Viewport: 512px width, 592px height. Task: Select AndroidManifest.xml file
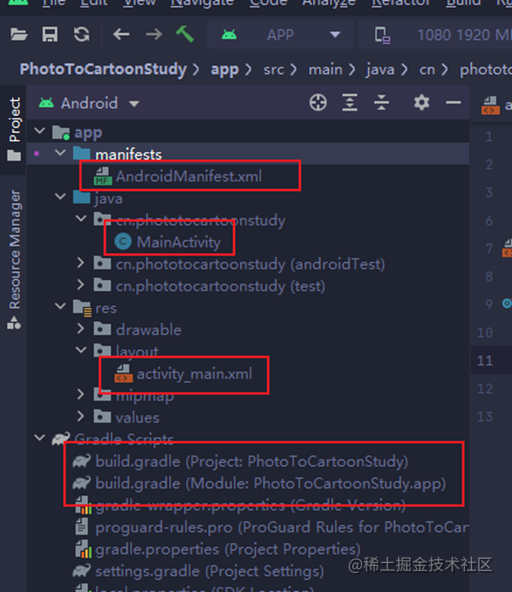tap(189, 176)
